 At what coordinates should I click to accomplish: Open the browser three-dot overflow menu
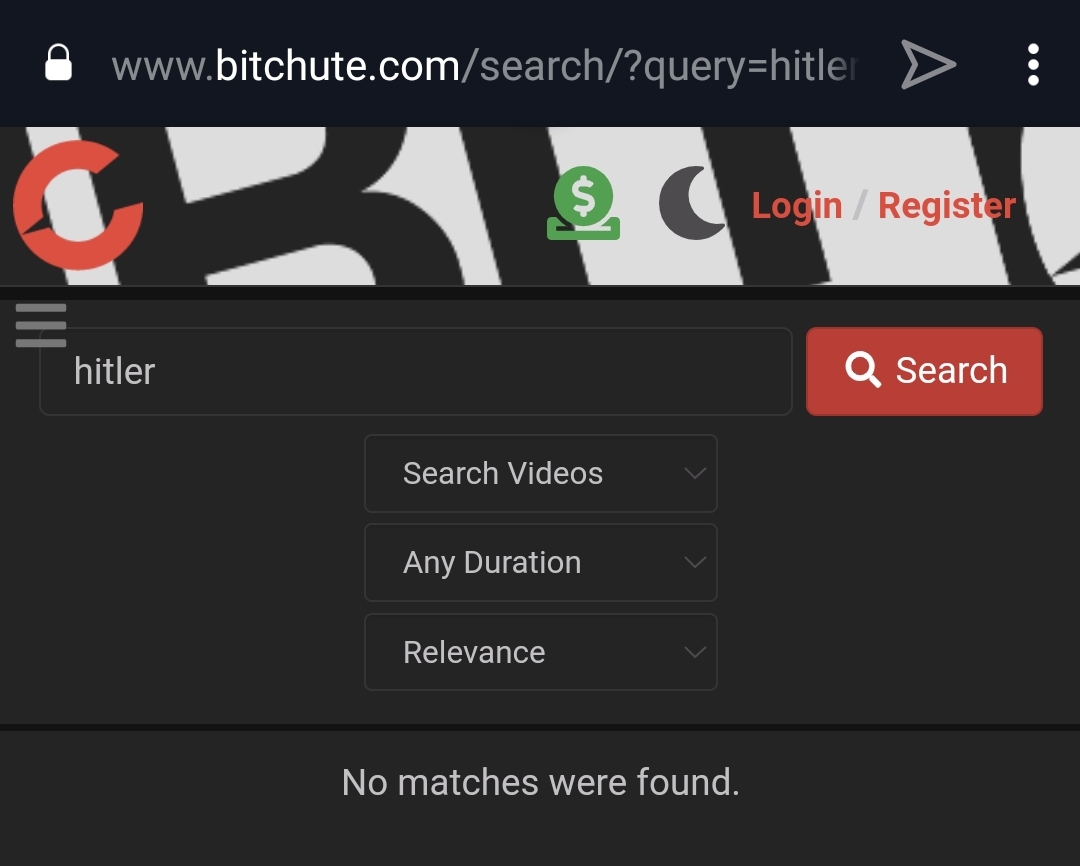click(x=1032, y=65)
